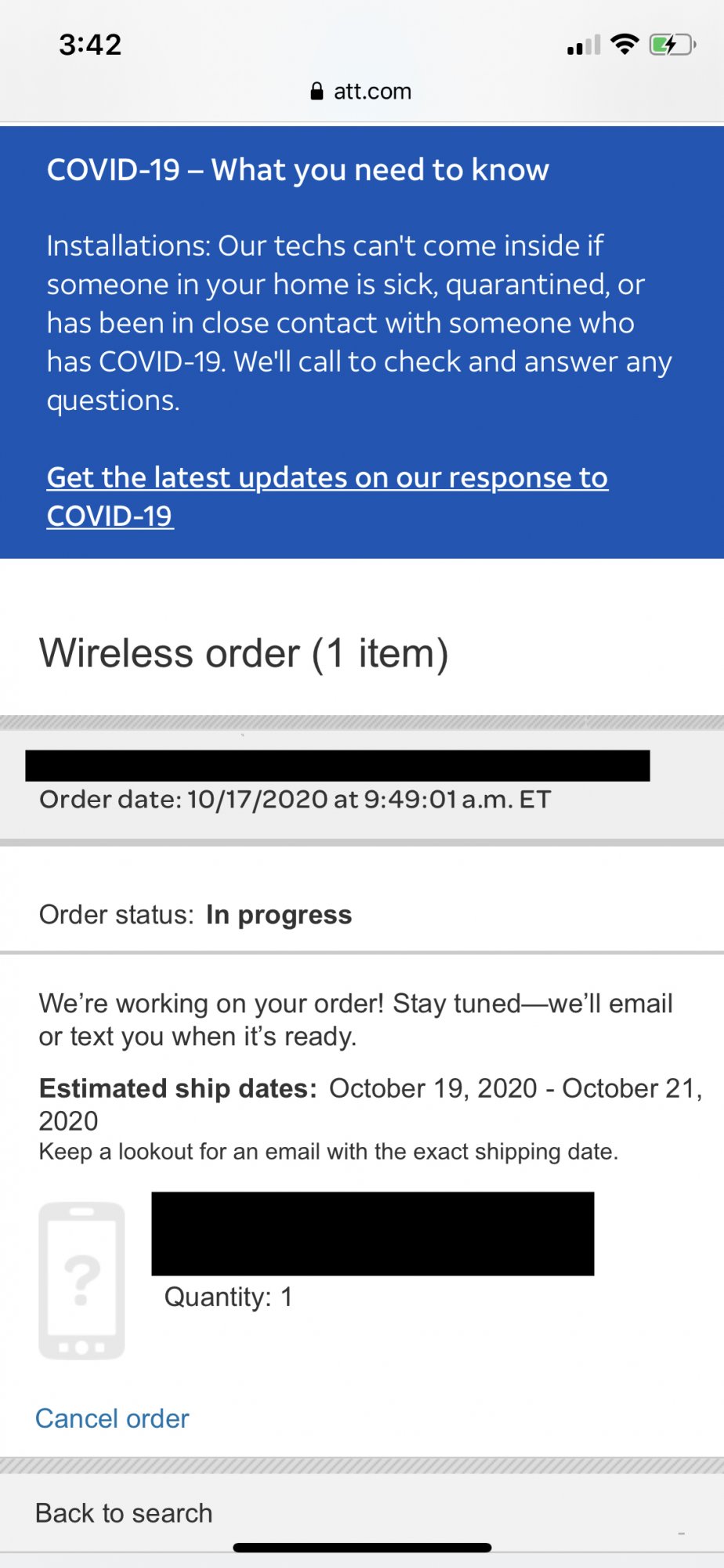Screen dimensions: 724x1568
Task: Tap the Wi-Fi status icon
Action: [x=624, y=45]
